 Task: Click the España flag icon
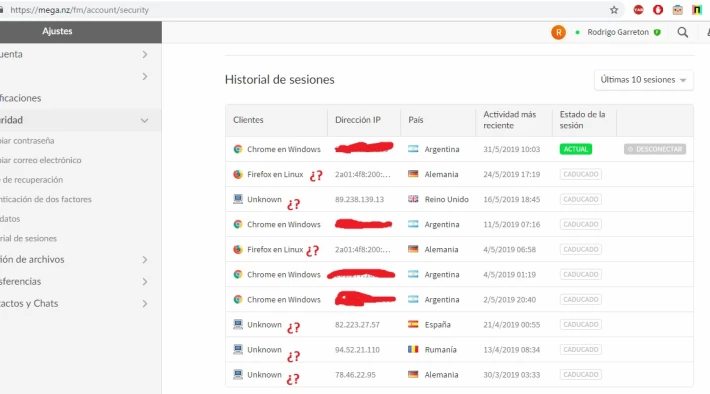(413, 324)
